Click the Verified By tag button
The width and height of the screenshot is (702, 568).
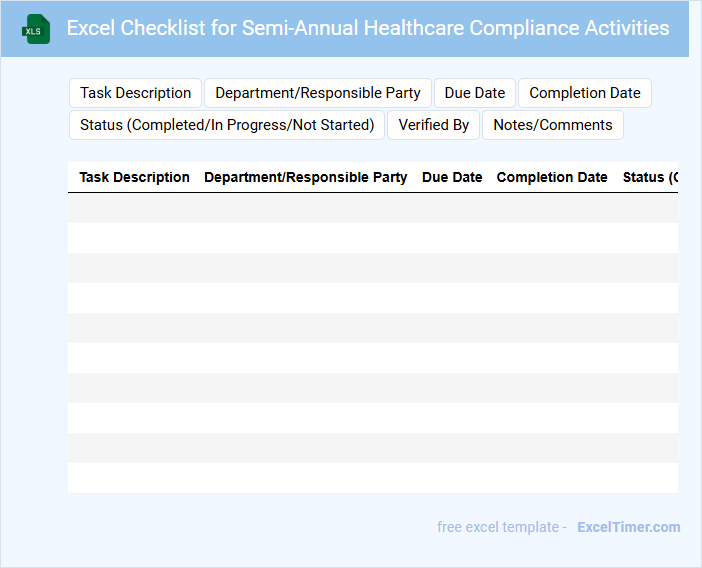click(x=433, y=125)
